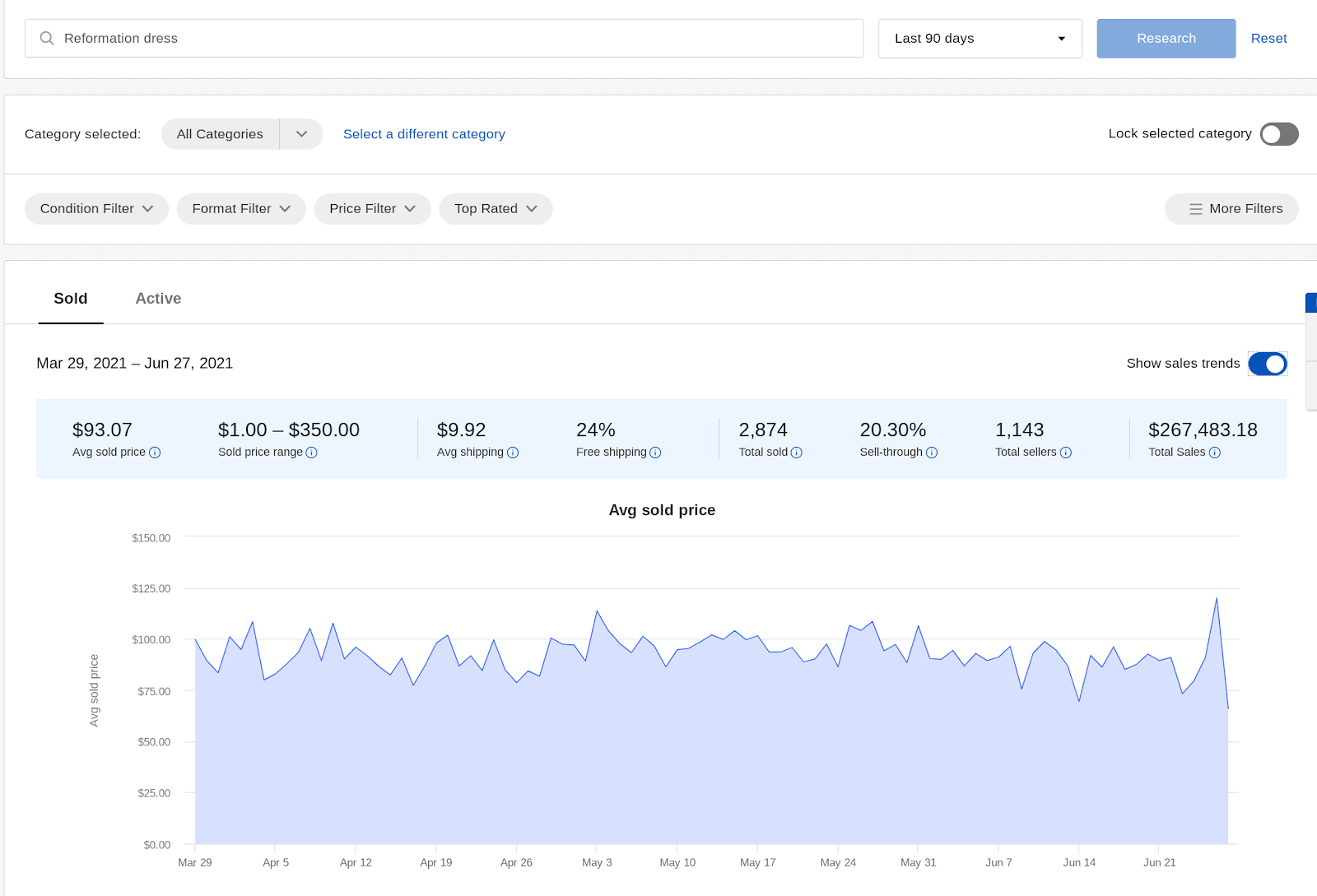The image size is (1317, 896).
Task: Open the Sold price range info icon
Action: [311, 453]
